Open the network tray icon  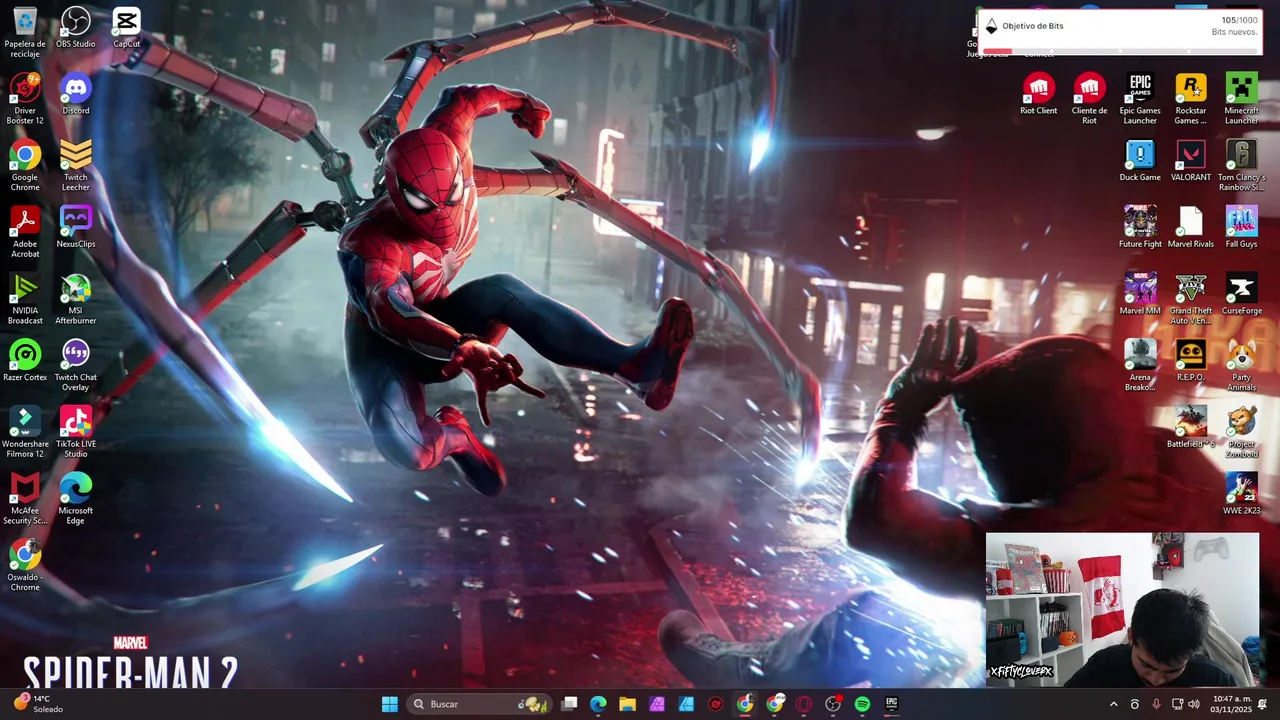(1177, 704)
